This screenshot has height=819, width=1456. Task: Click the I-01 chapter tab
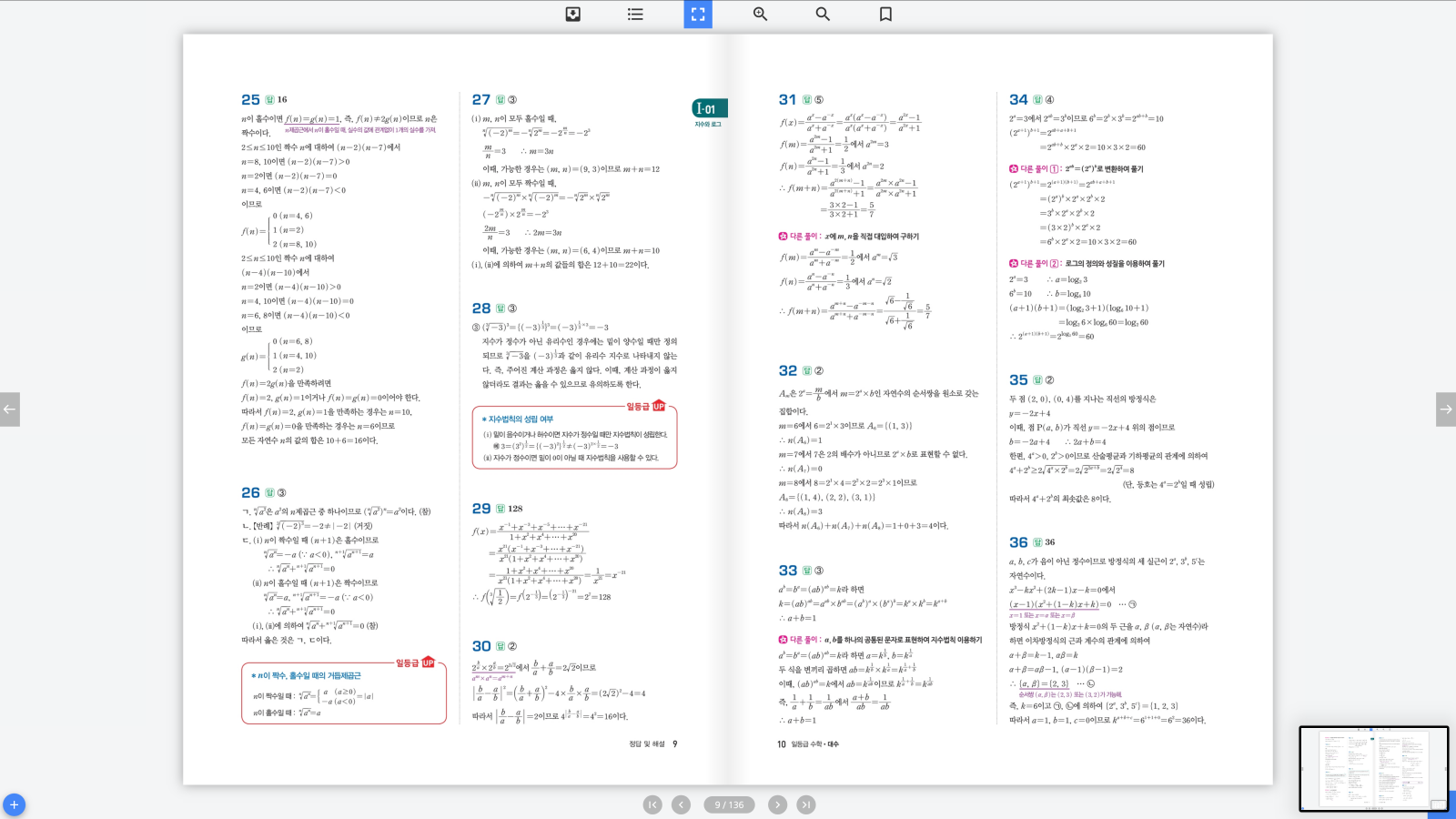click(x=709, y=109)
